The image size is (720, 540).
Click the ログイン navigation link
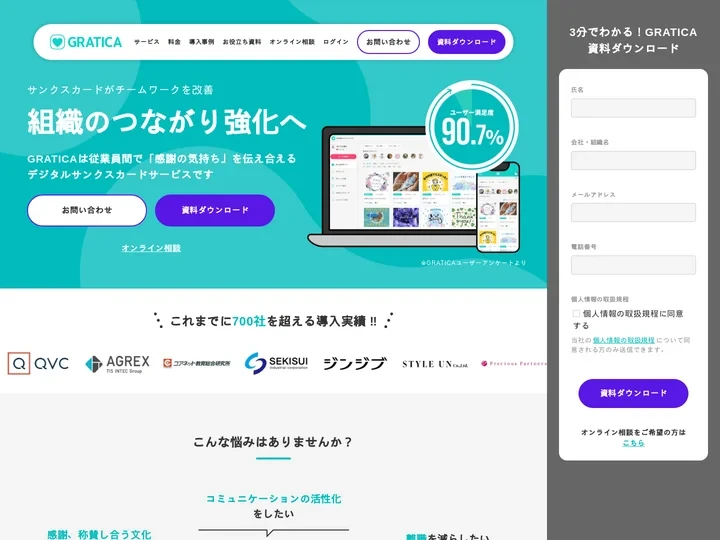[x=336, y=42]
